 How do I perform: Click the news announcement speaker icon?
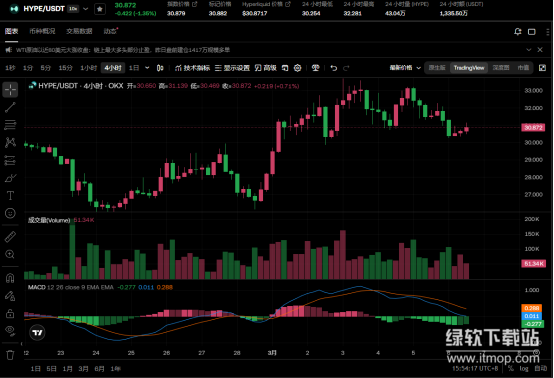coord(9,50)
